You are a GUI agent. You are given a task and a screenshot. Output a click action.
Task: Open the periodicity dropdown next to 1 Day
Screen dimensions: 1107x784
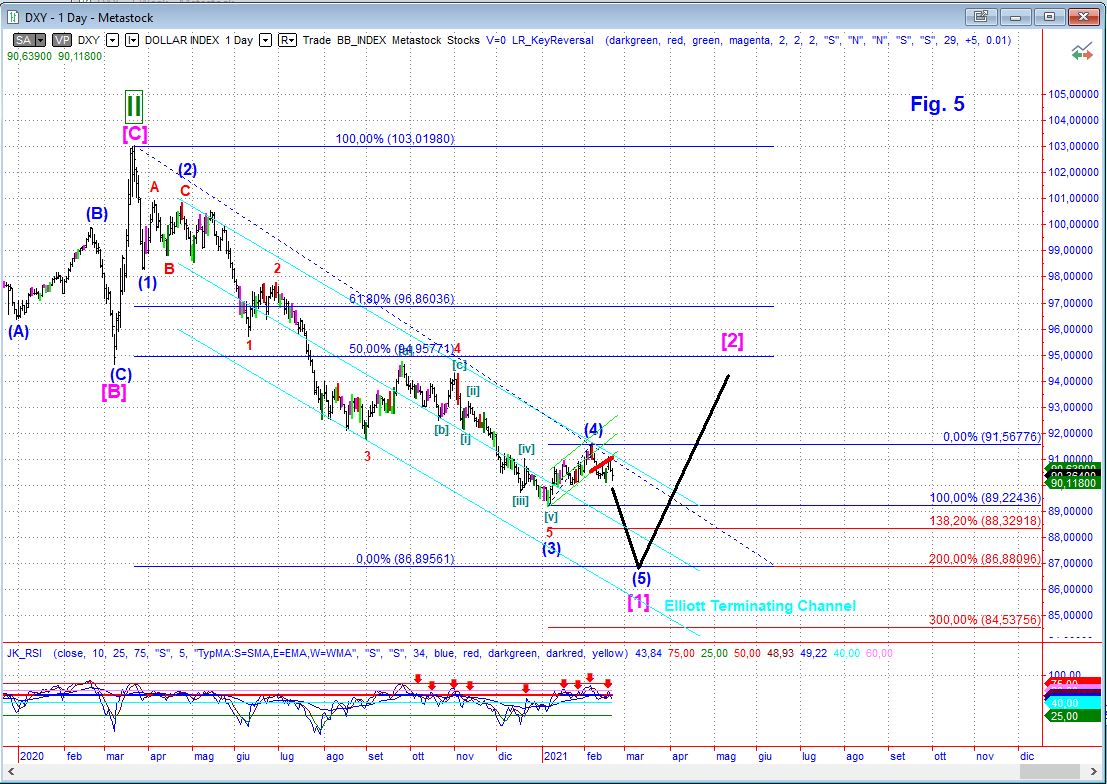[x=265, y=40]
